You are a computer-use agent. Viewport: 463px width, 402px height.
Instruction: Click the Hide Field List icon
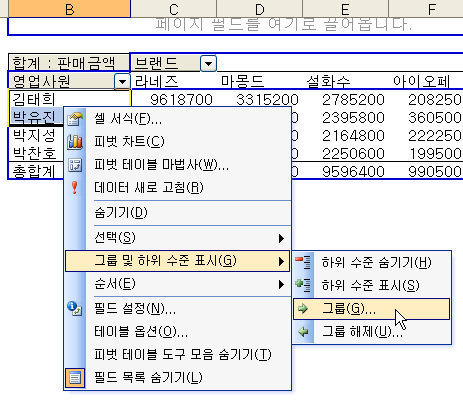(75, 378)
